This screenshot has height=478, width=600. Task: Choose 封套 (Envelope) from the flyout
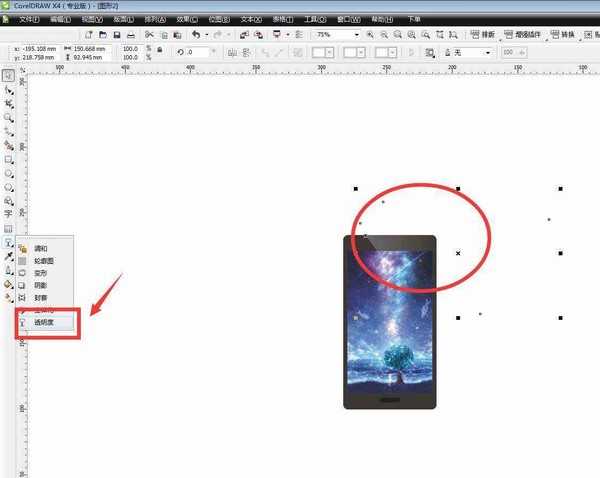click(x=45, y=298)
